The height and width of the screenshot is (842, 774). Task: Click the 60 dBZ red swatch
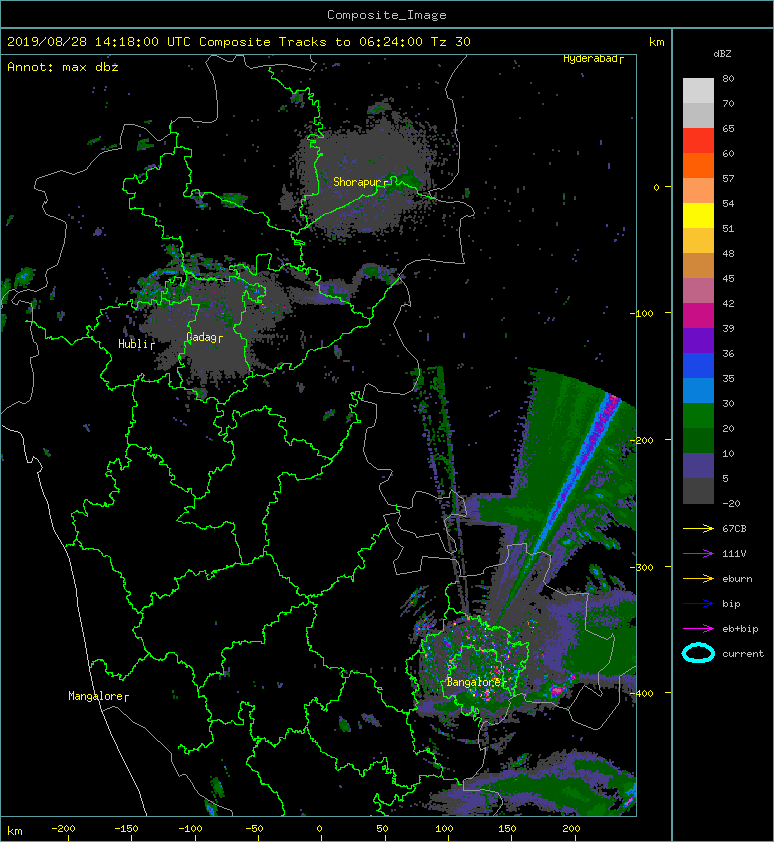point(698,141)
